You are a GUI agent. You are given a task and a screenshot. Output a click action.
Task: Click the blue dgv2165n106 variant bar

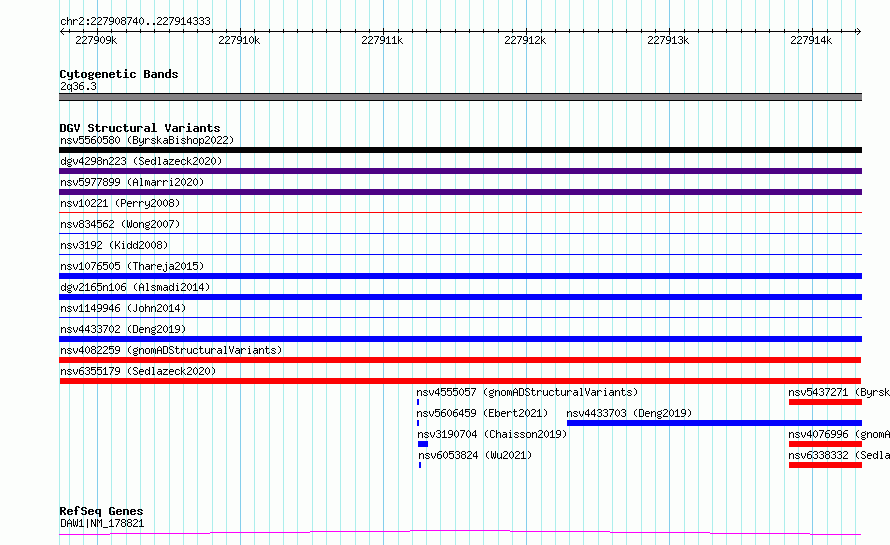pos(460,297)
